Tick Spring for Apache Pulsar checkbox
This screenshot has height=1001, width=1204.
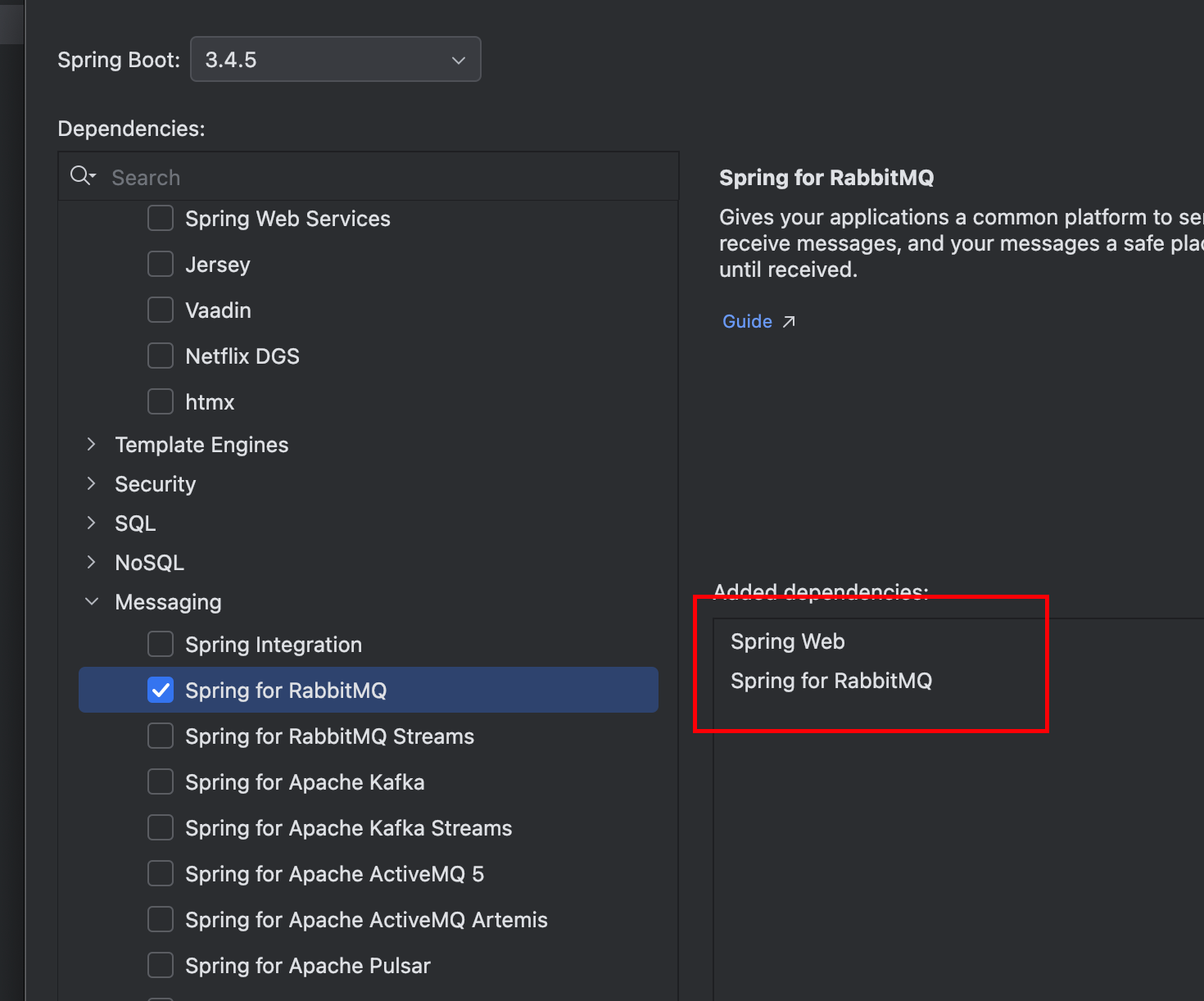click(161, 965)
